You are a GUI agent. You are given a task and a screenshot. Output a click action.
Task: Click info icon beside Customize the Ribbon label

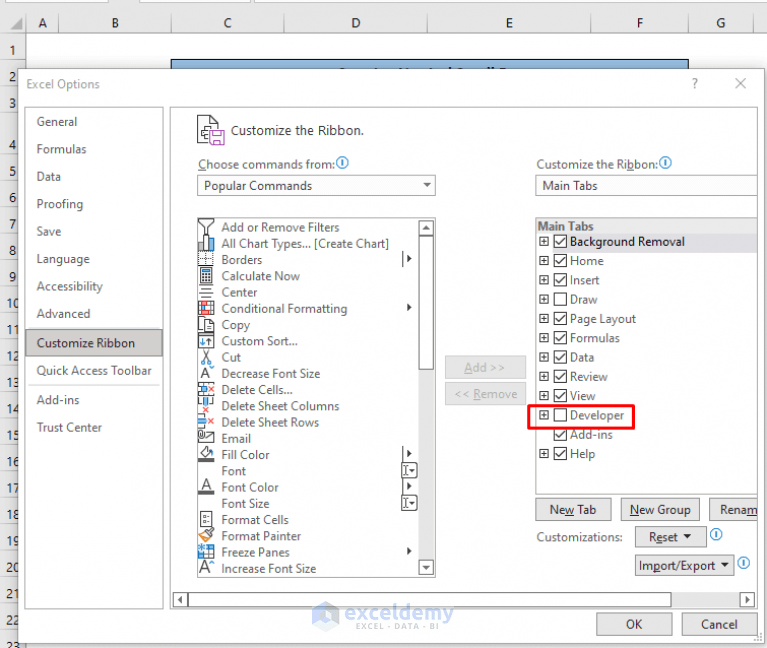(x=665, y=162)
